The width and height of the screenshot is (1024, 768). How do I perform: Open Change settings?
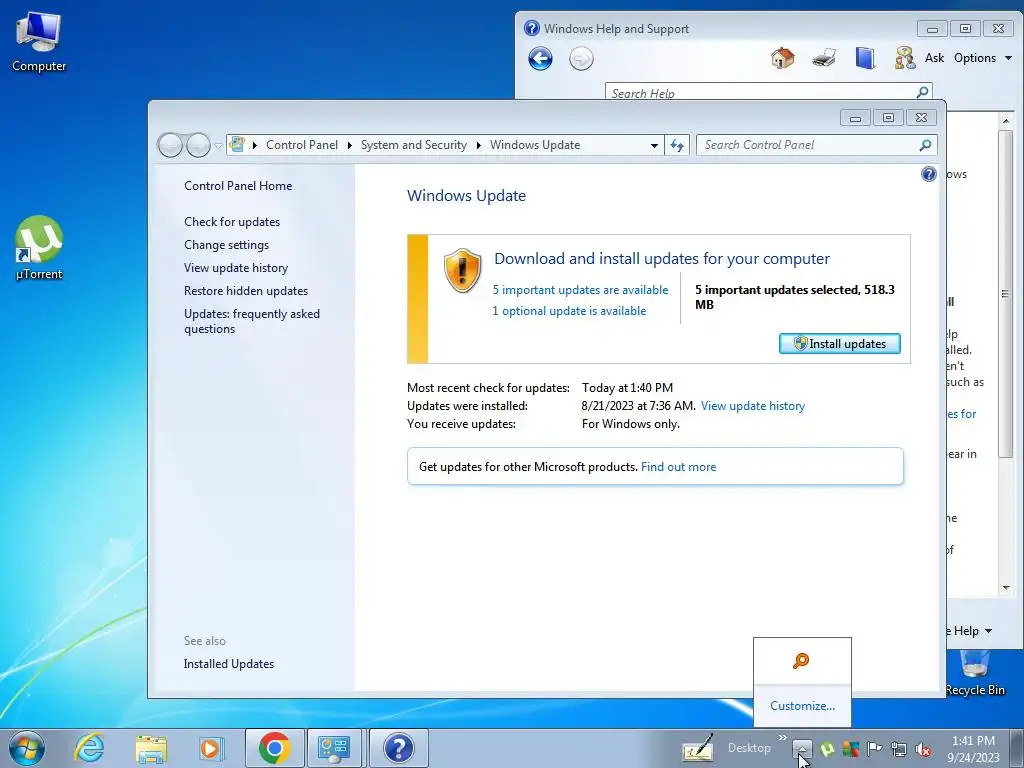point(226,245)
